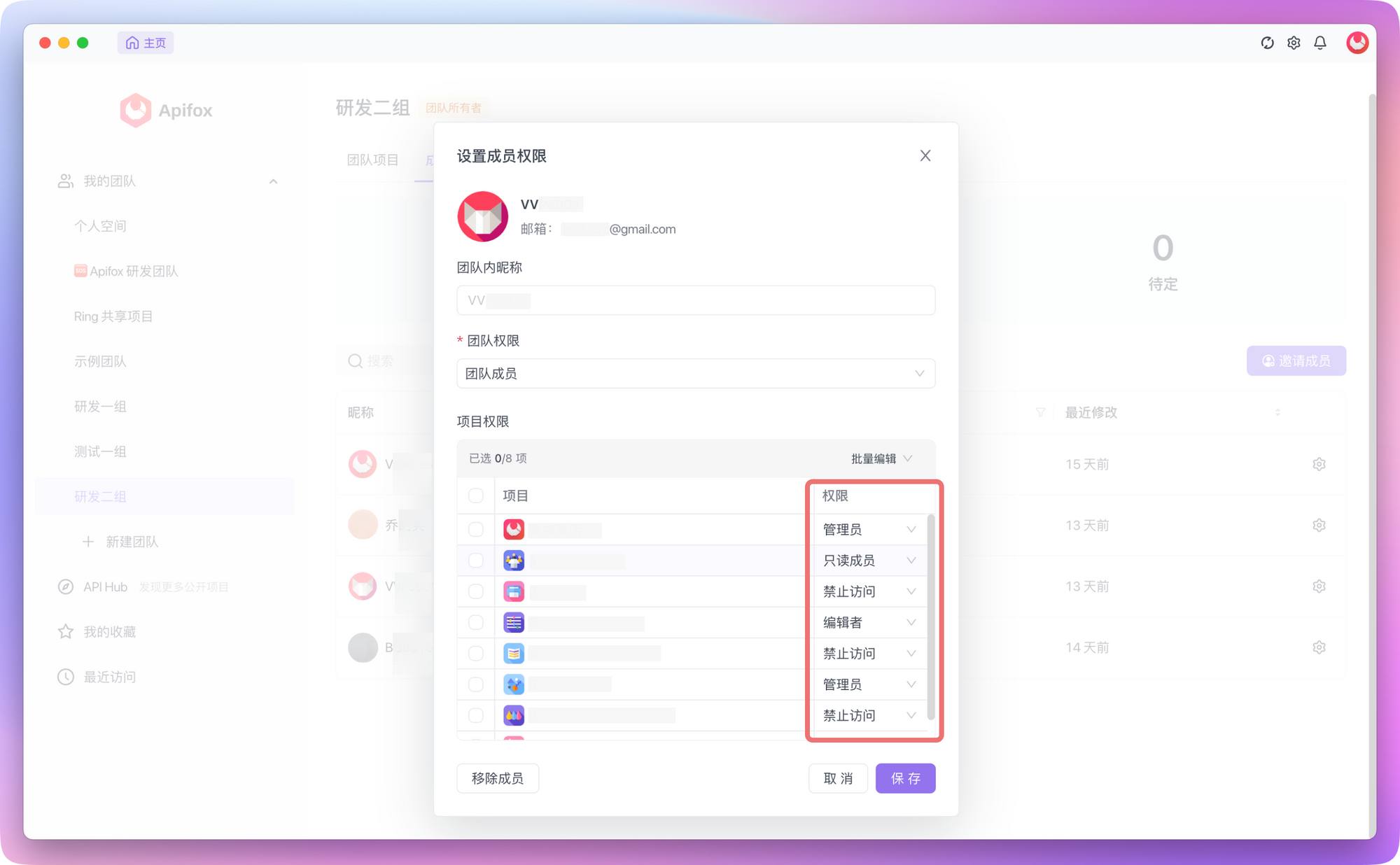This screenshot has width=1400, height=865.
Task: Check the third project row checkbox
Action: point(476,591)
